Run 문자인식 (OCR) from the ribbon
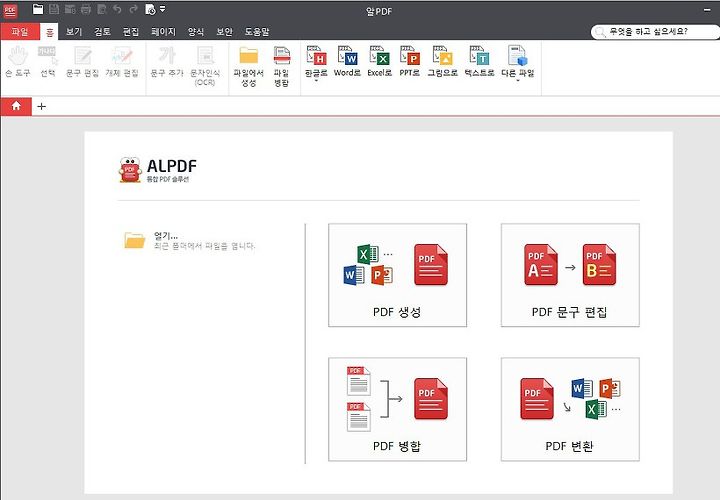The height and width of the screenshot is (500, 720). 205,66
